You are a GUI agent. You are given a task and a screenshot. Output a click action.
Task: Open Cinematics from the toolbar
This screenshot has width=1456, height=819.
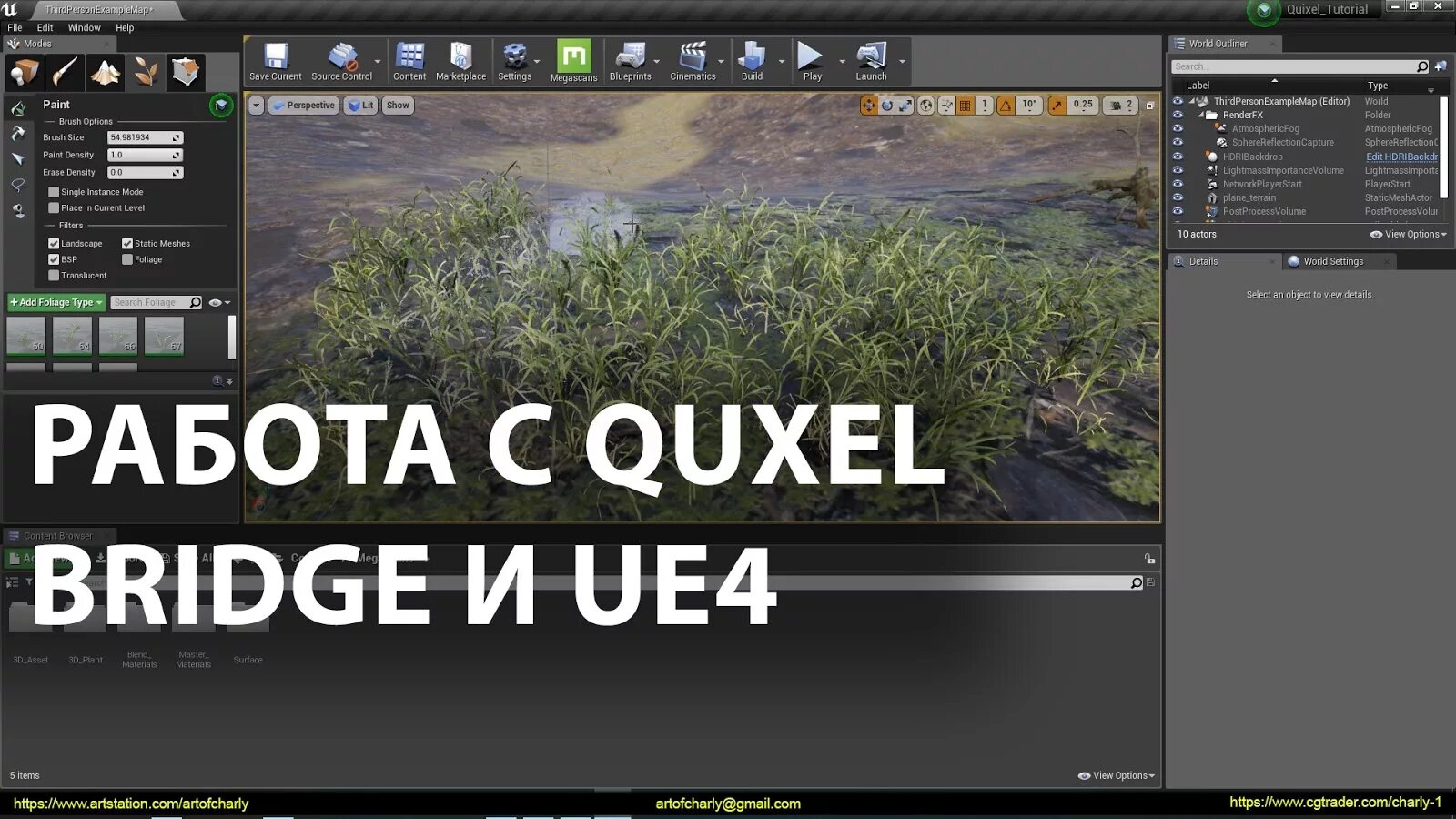[693, 62]
